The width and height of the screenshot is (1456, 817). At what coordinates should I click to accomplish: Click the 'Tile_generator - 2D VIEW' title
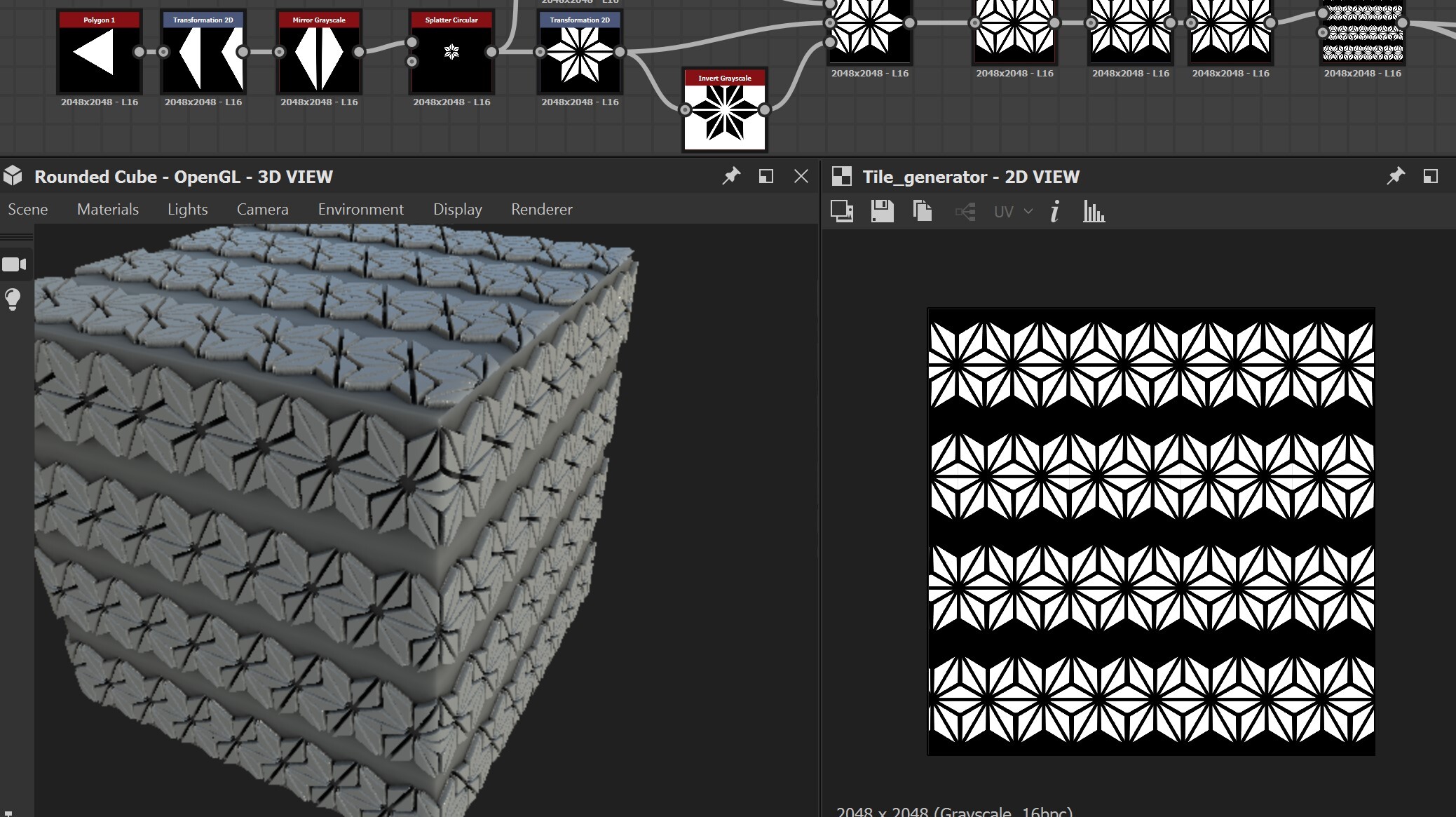pyautogui.click(x=971, y=177)
